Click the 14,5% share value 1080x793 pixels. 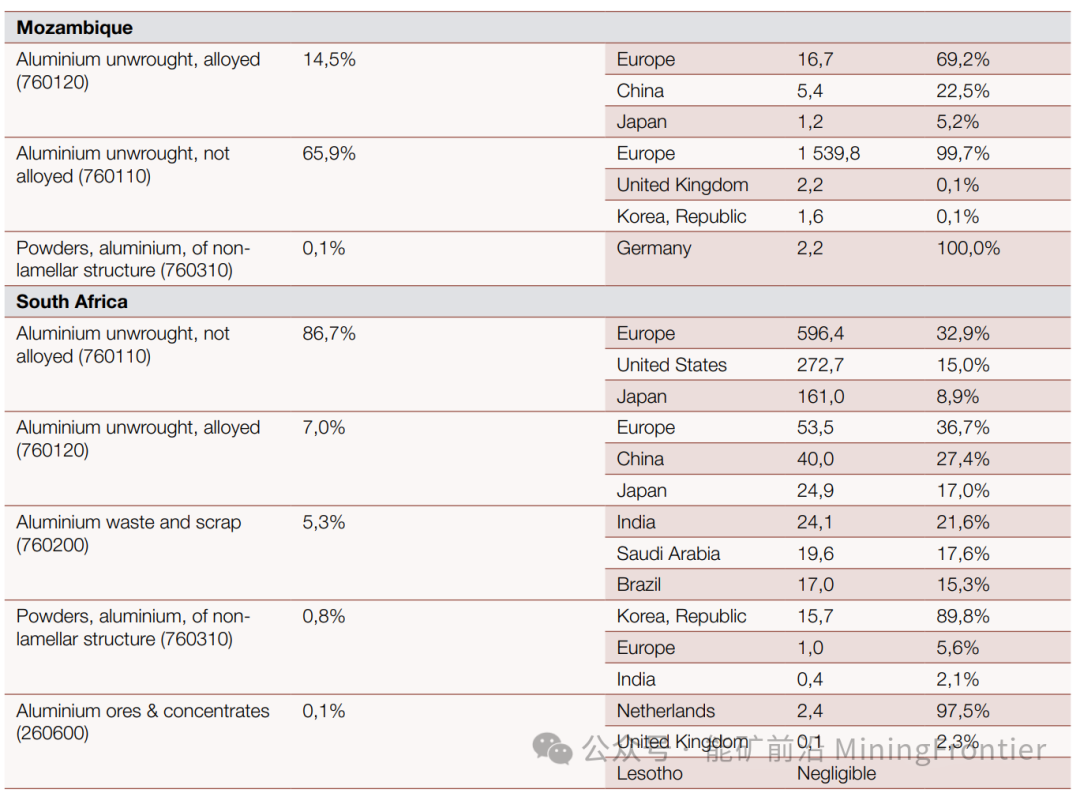point(329,60)
